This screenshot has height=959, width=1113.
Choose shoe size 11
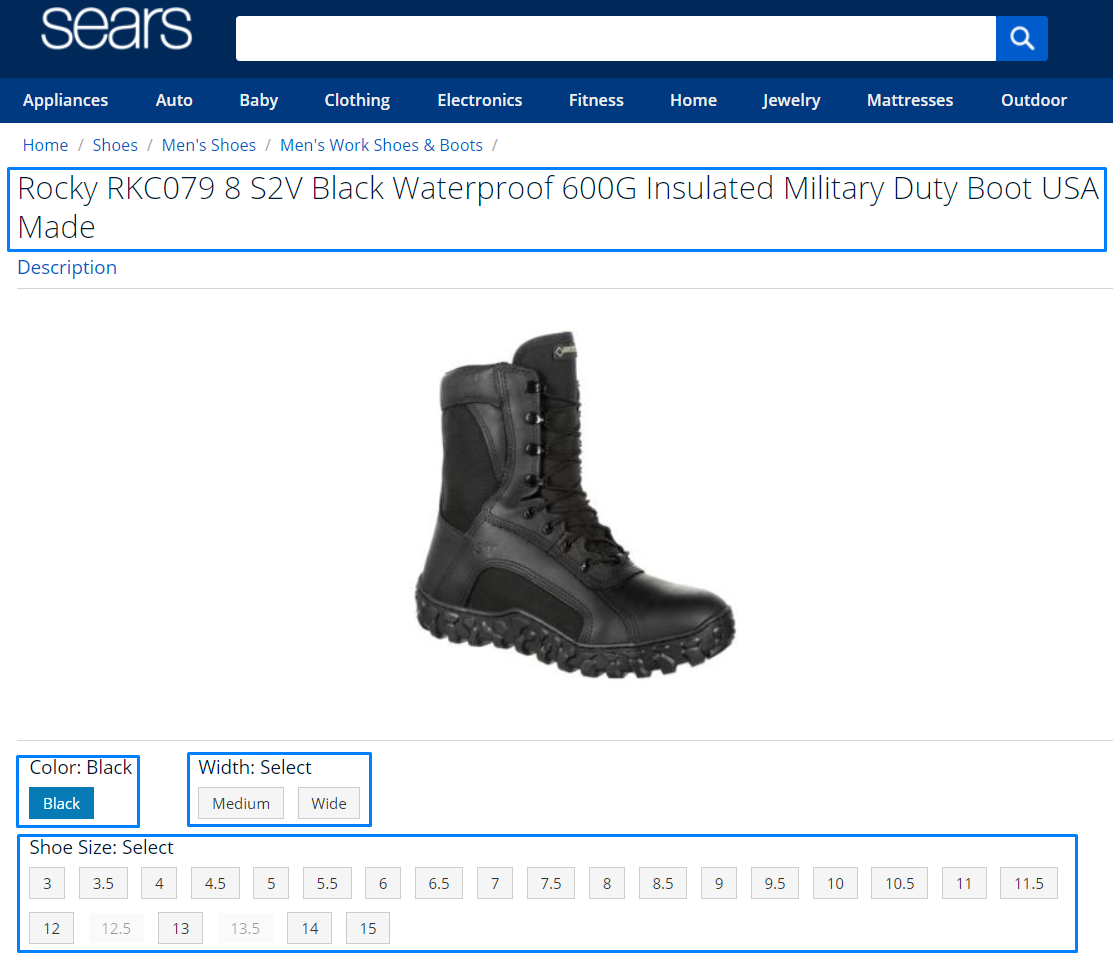[964, 884]
